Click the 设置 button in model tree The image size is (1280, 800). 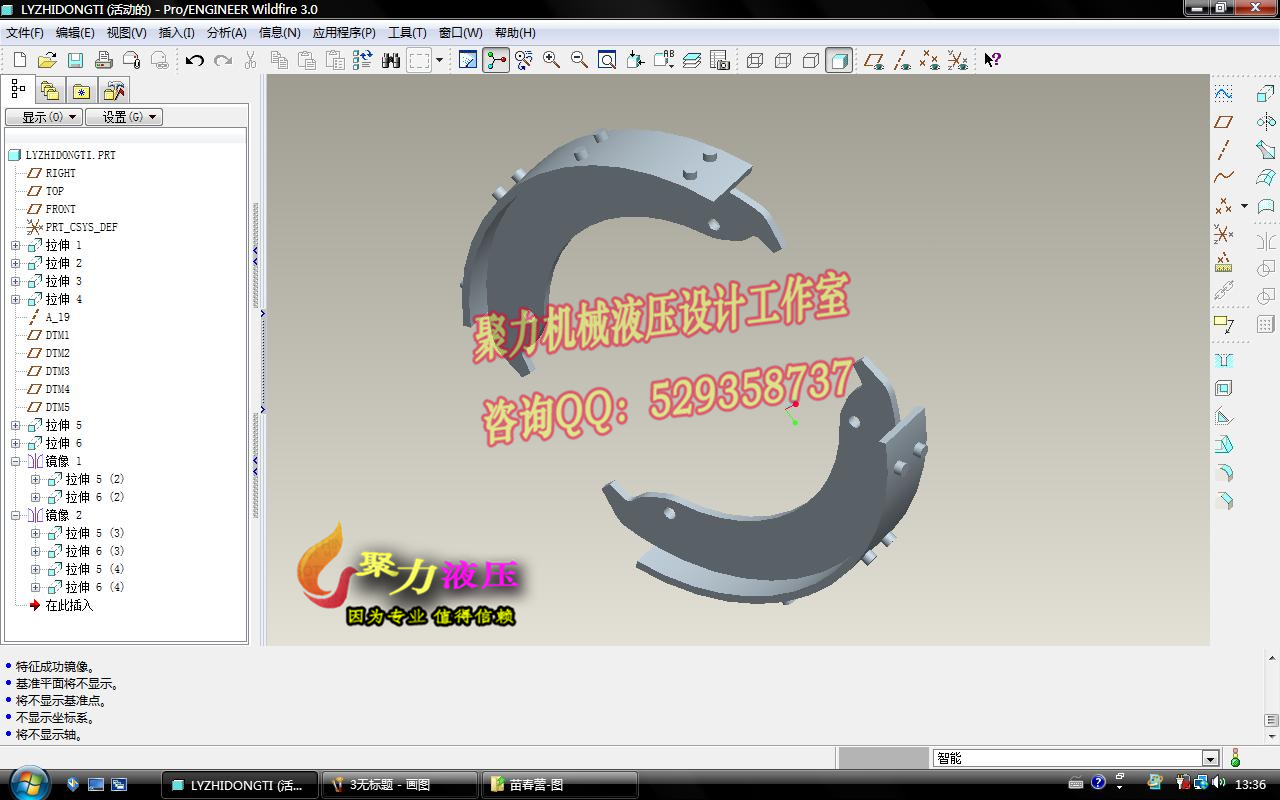coord(123,117)
